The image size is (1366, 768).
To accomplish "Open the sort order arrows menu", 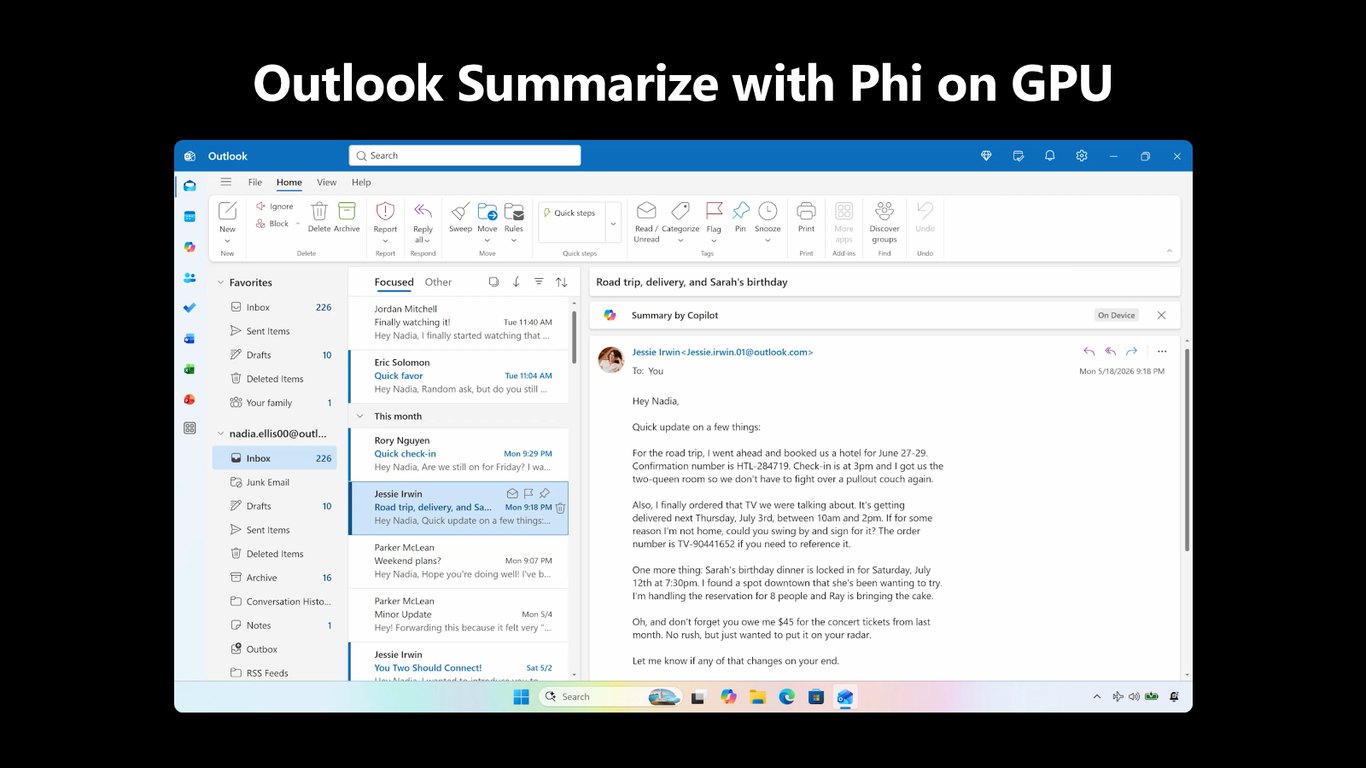I will (x=561, y=282).
